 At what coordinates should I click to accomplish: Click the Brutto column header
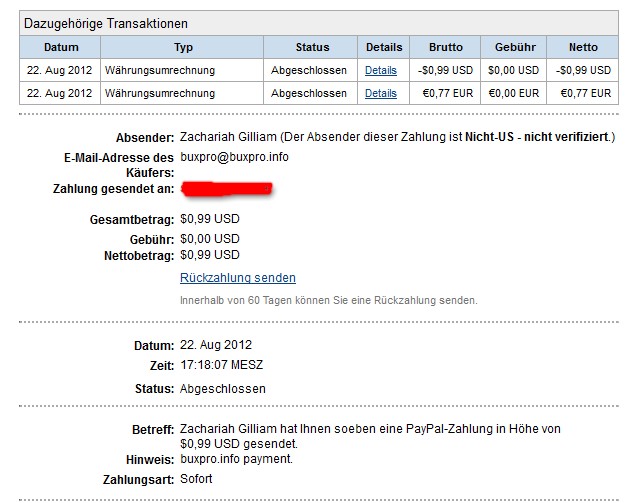[446, 47]
